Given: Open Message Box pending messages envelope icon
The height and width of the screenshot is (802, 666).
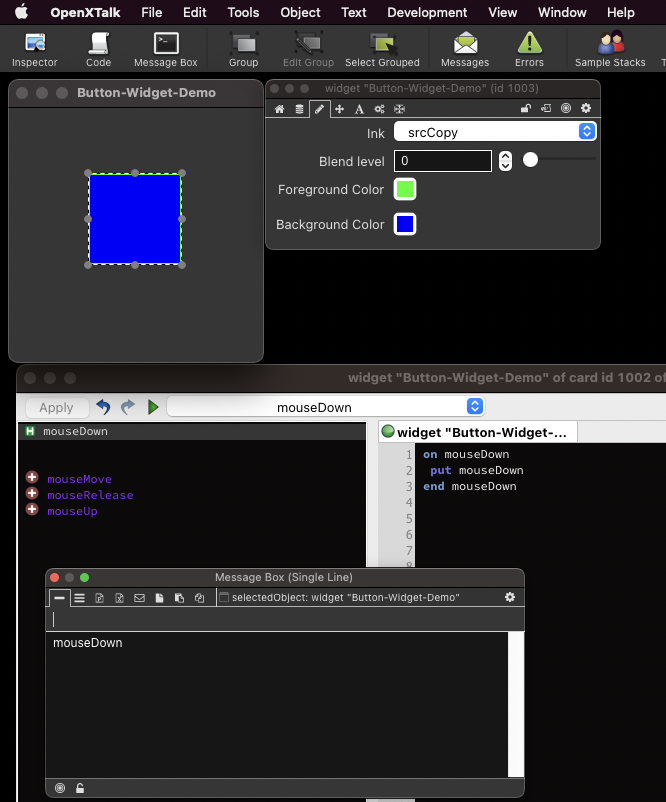Looking at the screenshot, I should click(x=139, y=598).
